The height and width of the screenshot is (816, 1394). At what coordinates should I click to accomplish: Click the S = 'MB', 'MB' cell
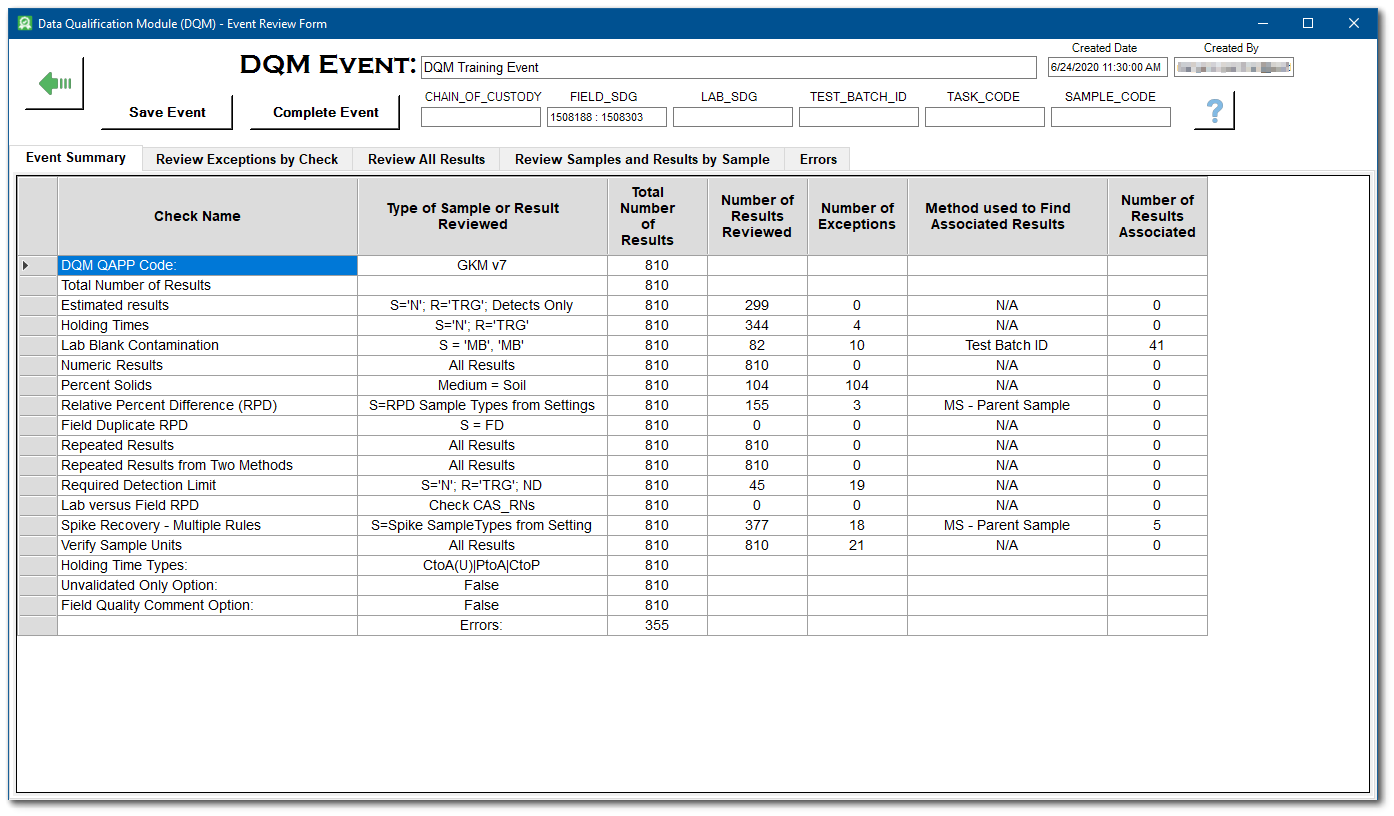[482, 345]
